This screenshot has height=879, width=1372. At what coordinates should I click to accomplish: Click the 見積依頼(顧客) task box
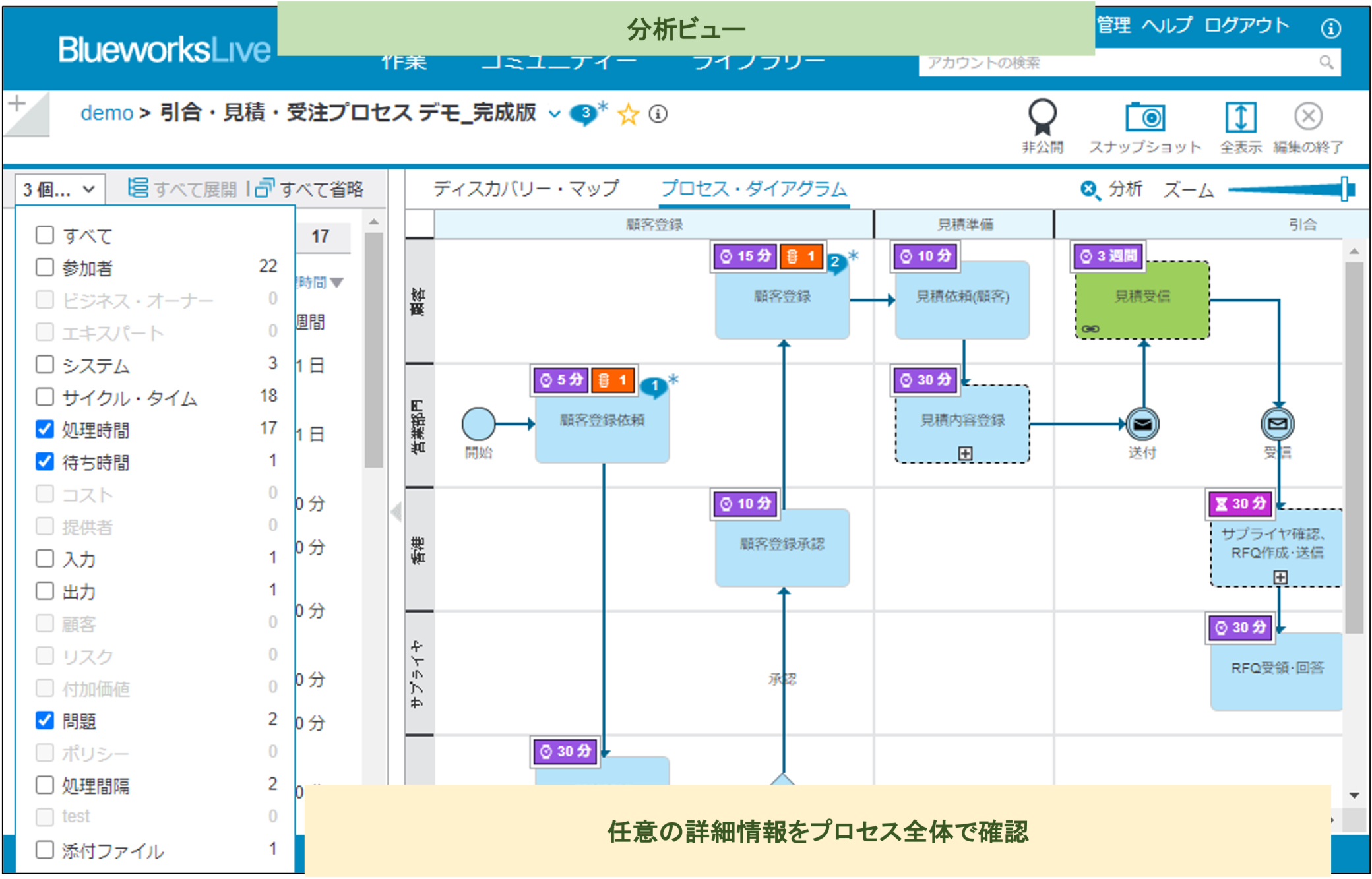click(x=962, y=300)
